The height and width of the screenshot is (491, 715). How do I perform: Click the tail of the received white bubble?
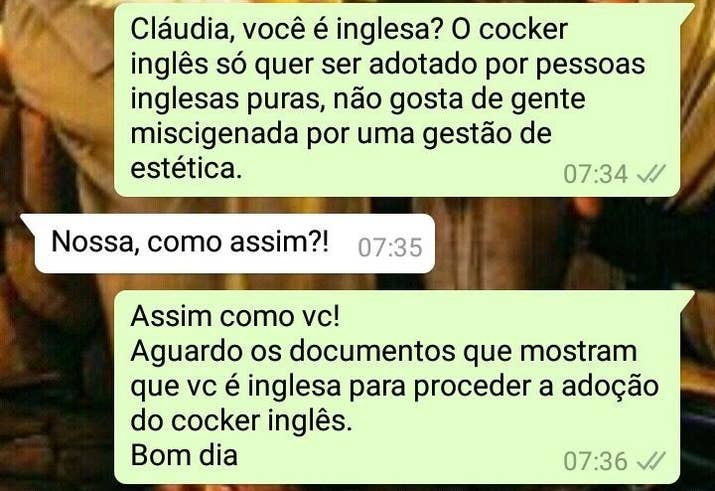(x=29, y=222)
